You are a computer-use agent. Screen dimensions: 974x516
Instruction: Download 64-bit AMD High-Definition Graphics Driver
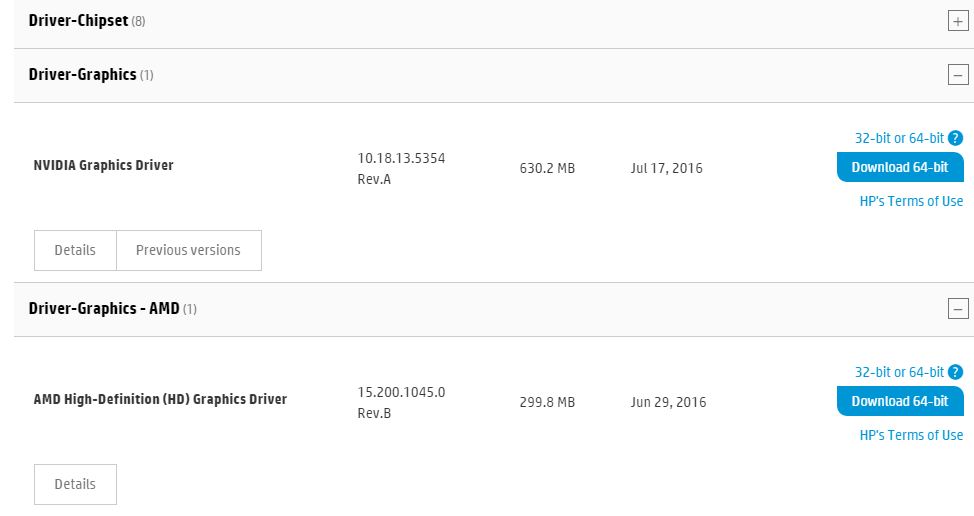(x=899, y=401)
